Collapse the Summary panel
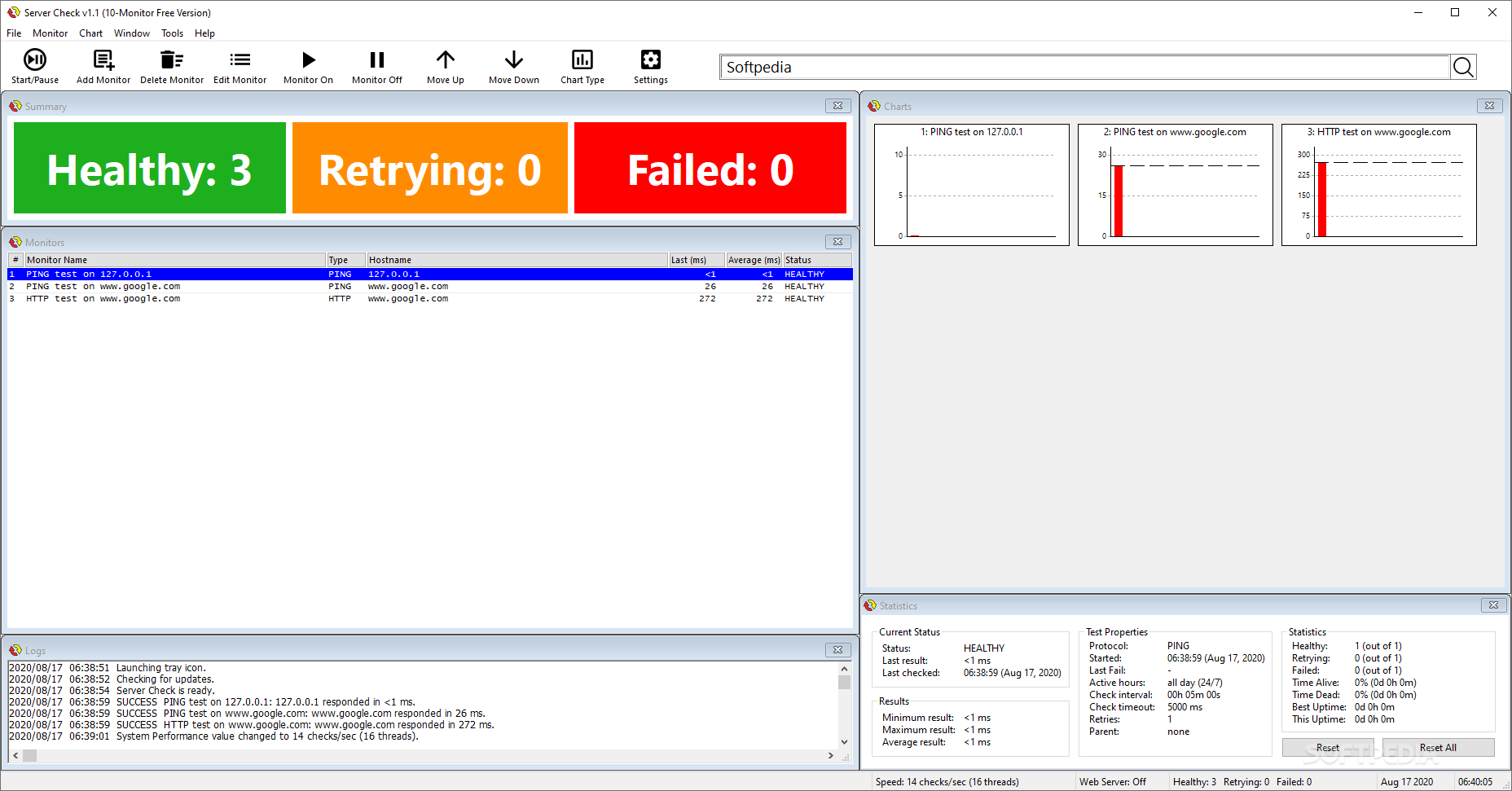Viewport: 1512px width, 791px height. coord(837,105)
